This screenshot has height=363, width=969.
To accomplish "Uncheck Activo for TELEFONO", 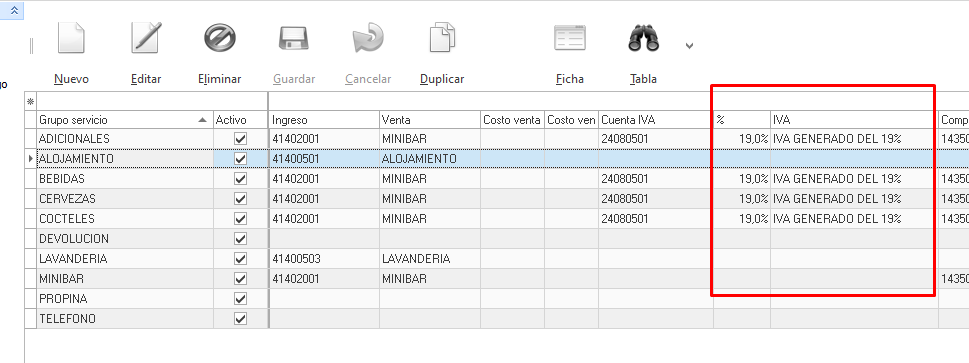I will click(240, 319).
